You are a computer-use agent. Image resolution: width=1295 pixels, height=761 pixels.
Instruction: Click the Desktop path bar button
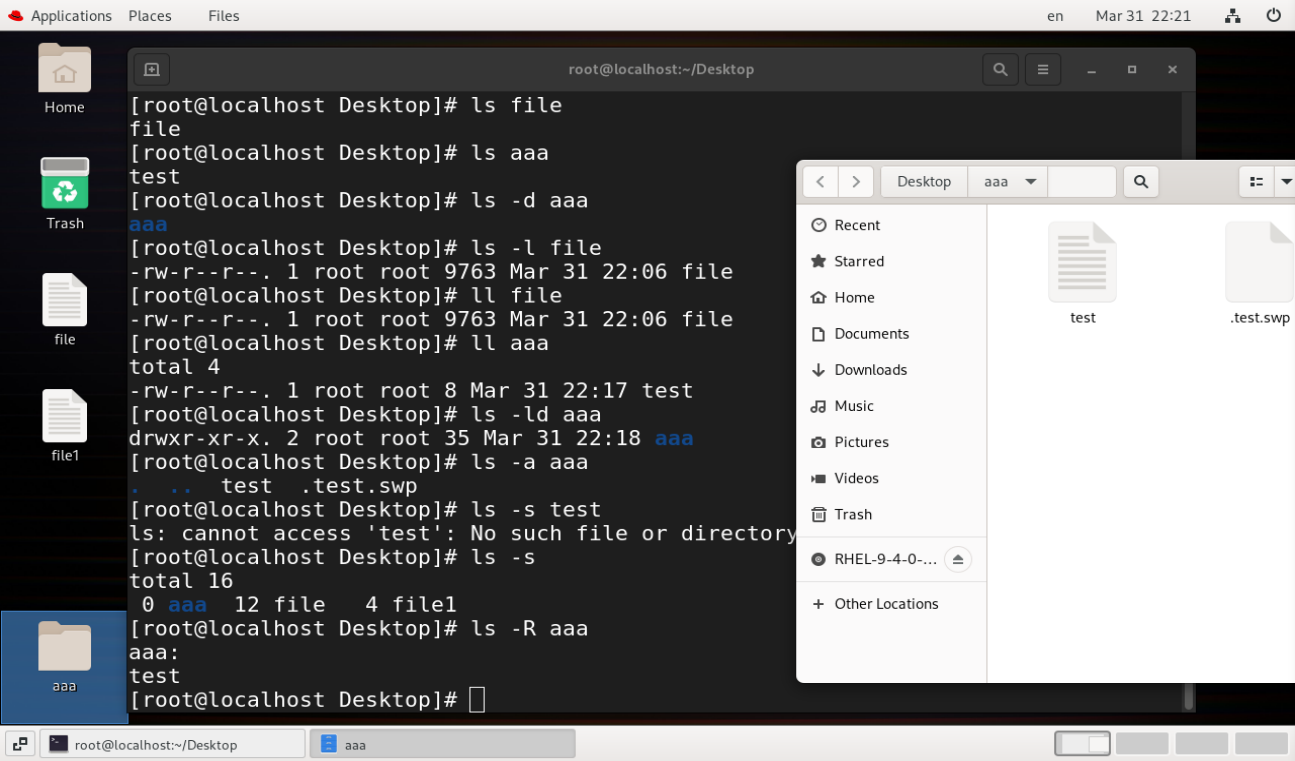[924, 182]
